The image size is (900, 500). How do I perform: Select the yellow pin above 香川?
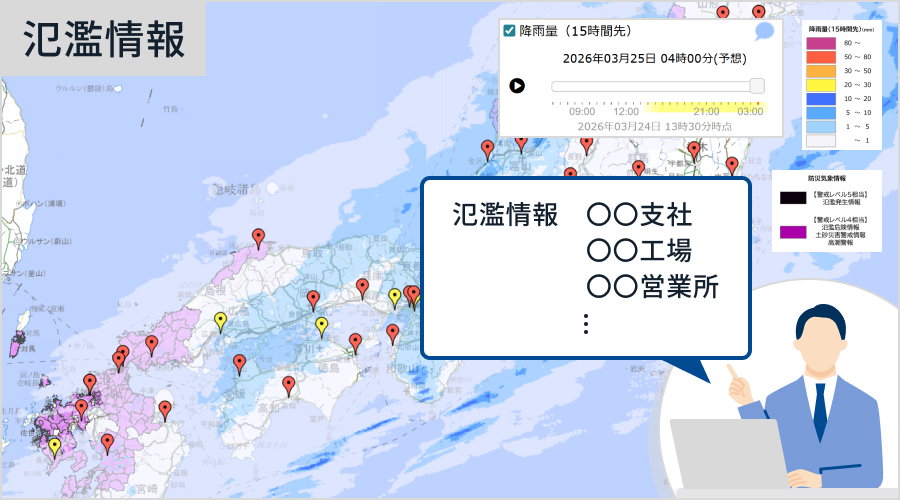[x=322, y=326]
